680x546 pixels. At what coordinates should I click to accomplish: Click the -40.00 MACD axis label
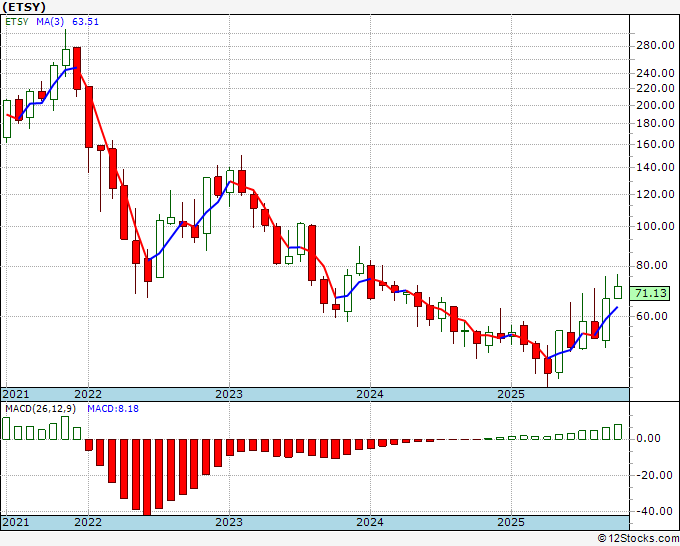655,511
